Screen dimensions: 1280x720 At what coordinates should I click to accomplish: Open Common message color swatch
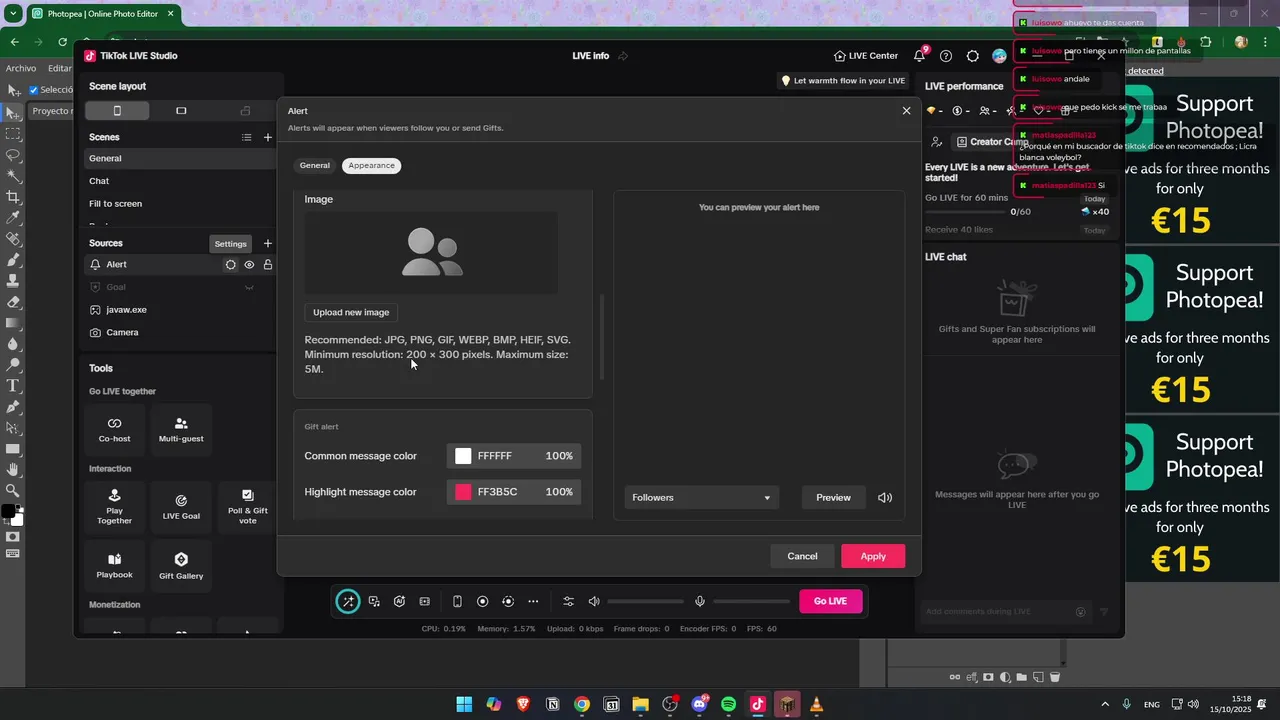pos(463,456)
